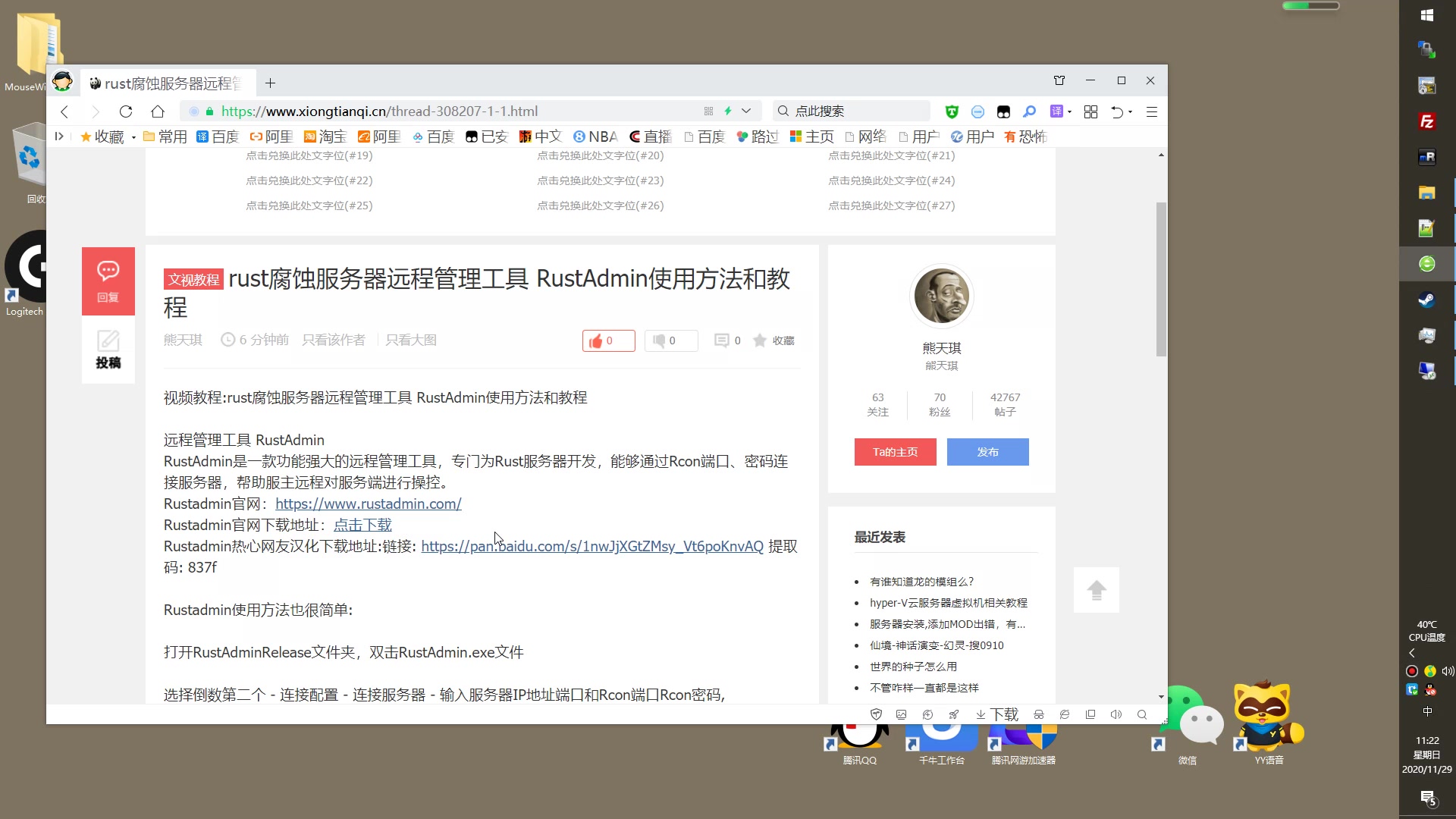Toggle the speaker mute icon in status bar
1456x819 pixels.
tap(1116, 714)
